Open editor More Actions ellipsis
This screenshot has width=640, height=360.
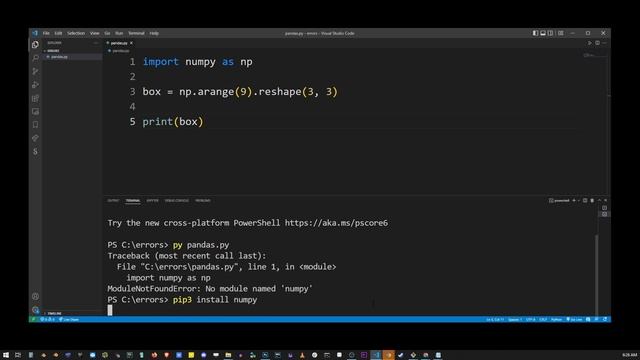pyautogui.click(x=604, y=43)
